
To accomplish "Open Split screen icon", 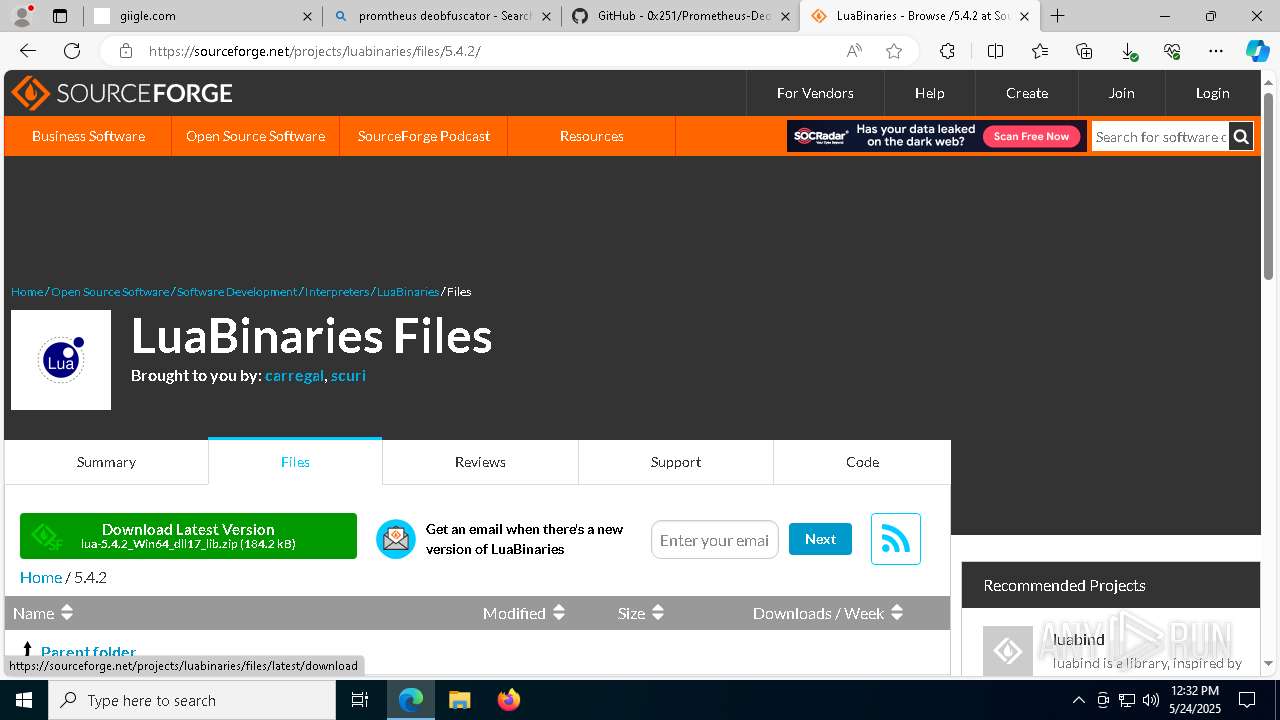I will click(995, 51).
